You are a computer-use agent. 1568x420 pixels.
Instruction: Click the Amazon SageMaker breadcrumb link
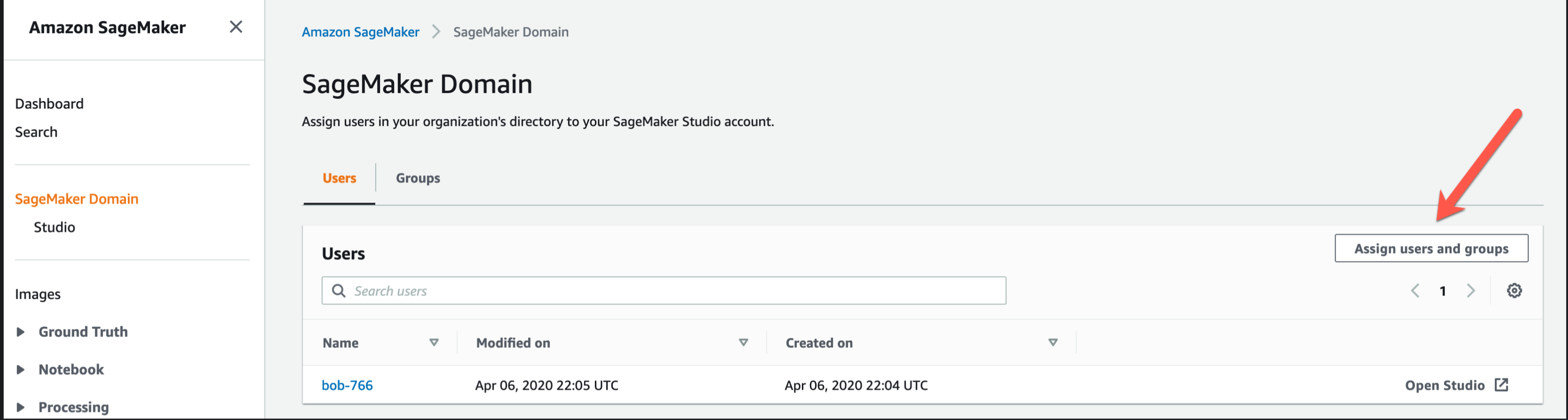360,32
